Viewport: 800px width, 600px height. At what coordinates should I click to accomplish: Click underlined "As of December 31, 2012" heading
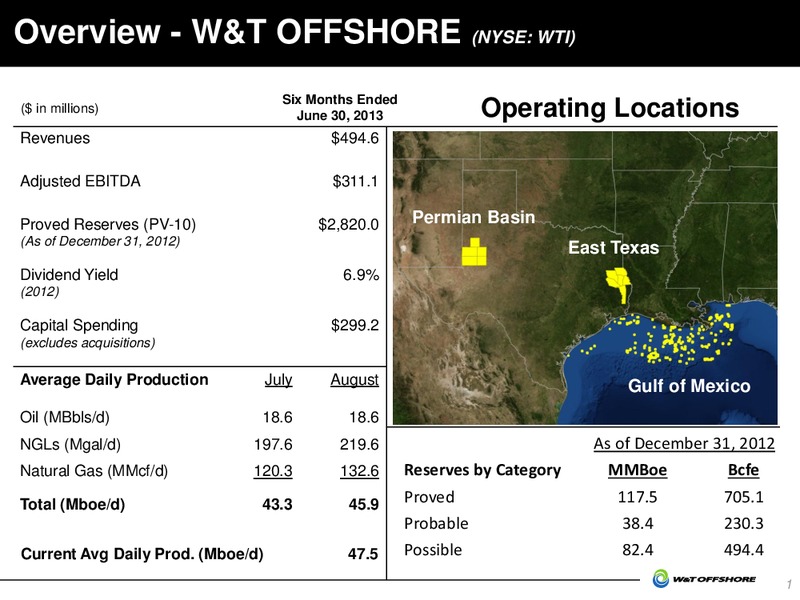pos(684,443)
